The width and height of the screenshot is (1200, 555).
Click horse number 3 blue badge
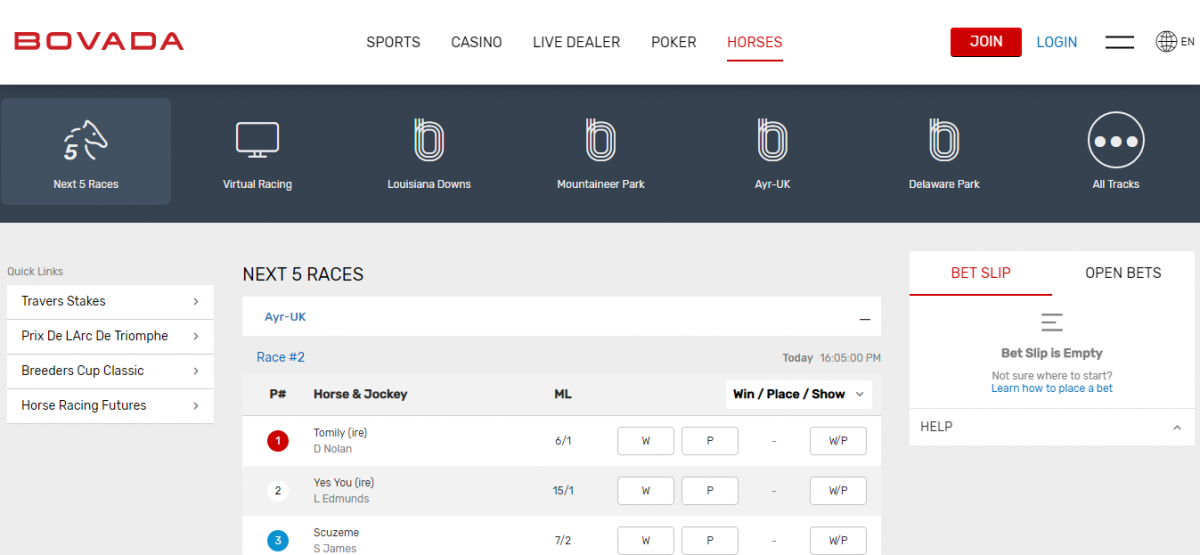click(x=278, y=541)
